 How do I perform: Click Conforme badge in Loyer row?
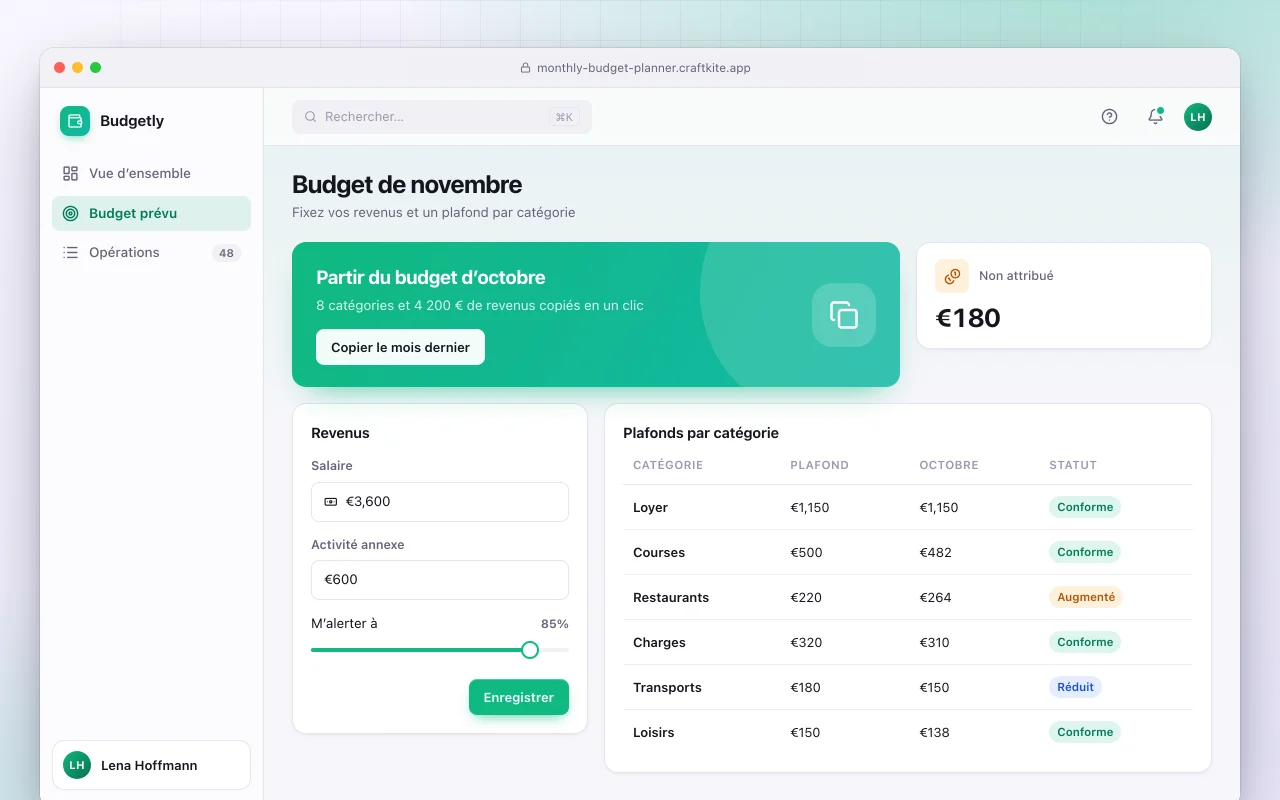point(1085,507)
